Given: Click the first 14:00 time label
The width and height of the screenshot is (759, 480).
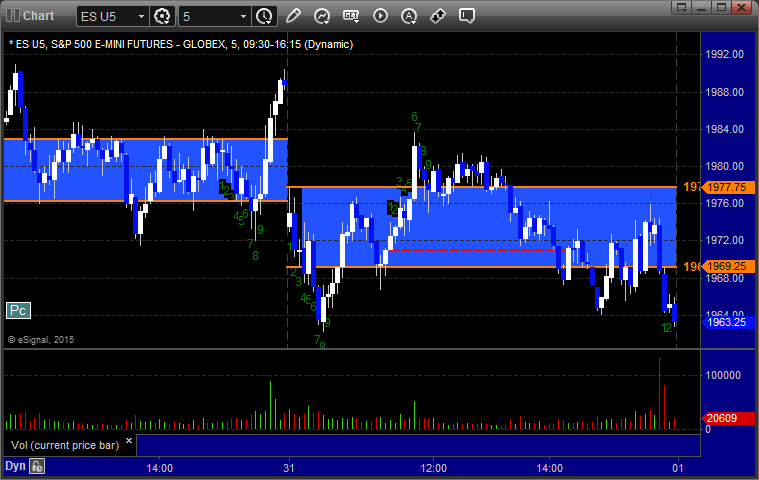Looking at the screenshot, I should pyautogui.click(x=160, y=468).
